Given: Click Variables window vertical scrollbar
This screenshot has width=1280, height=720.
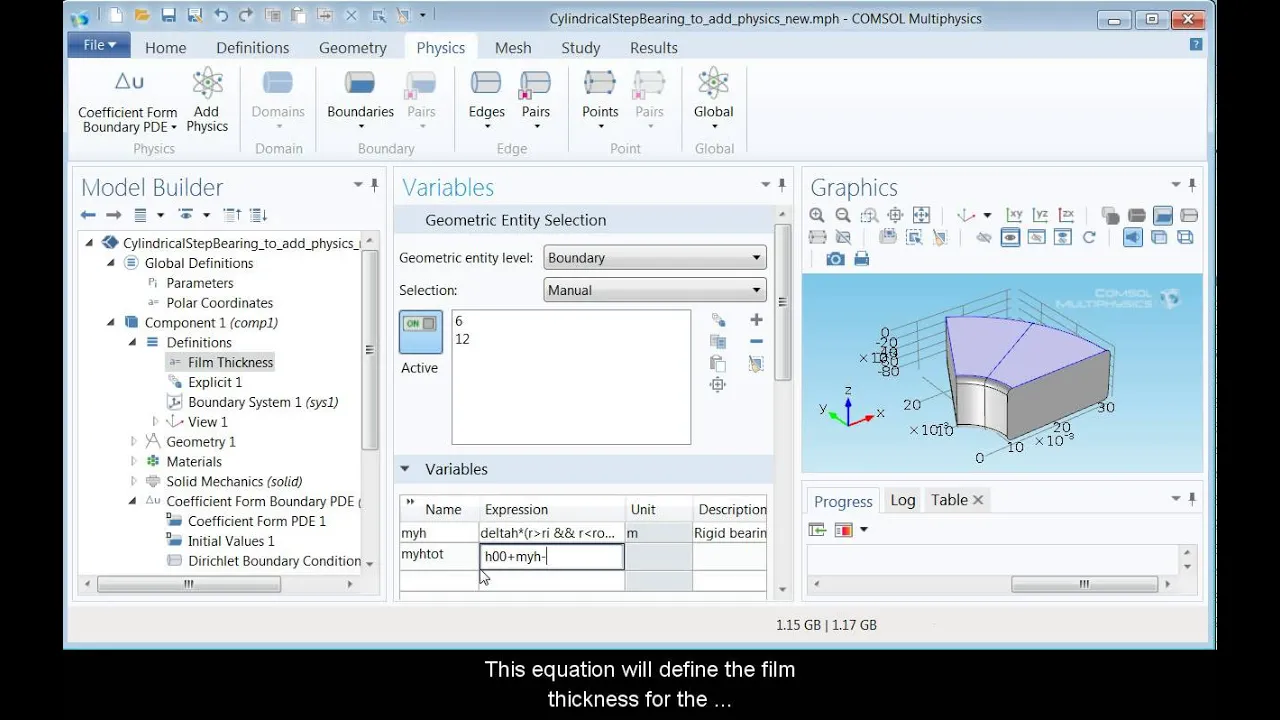Looking at the screenshot, I should coord(782,301).
